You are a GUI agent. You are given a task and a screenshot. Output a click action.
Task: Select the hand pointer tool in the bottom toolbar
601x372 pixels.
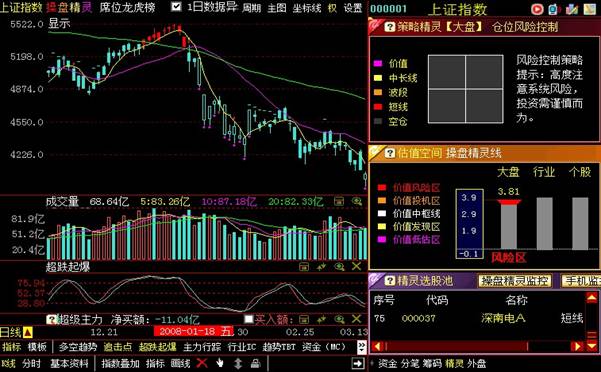click(x=220, y=363)
